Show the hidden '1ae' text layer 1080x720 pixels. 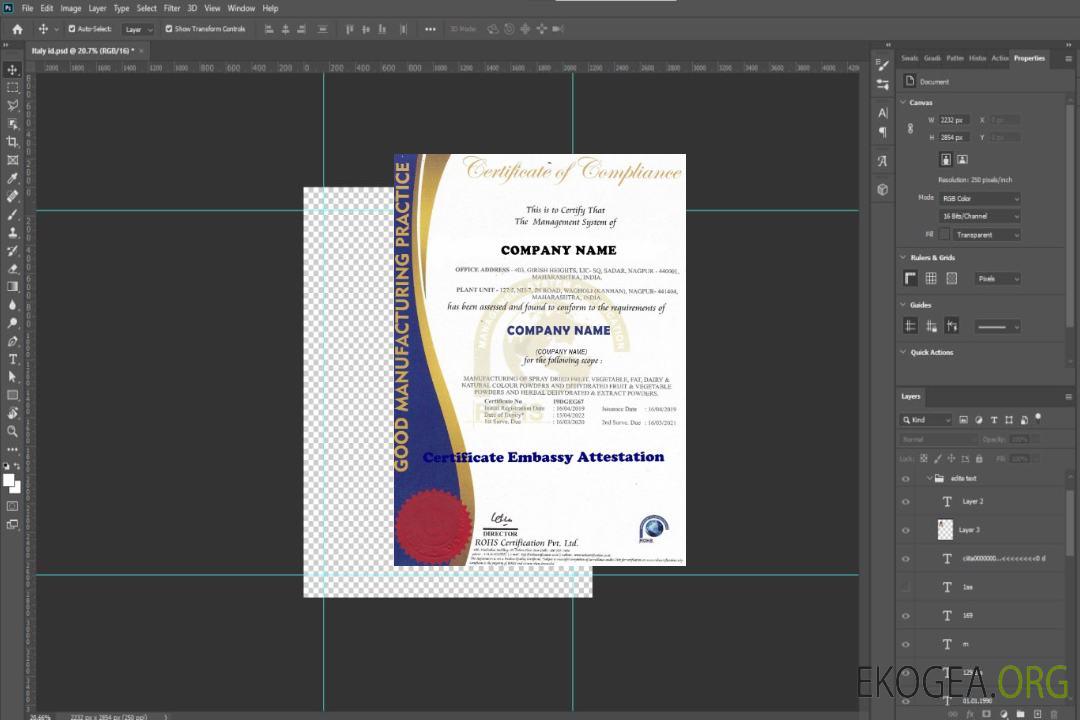(906, 588)
